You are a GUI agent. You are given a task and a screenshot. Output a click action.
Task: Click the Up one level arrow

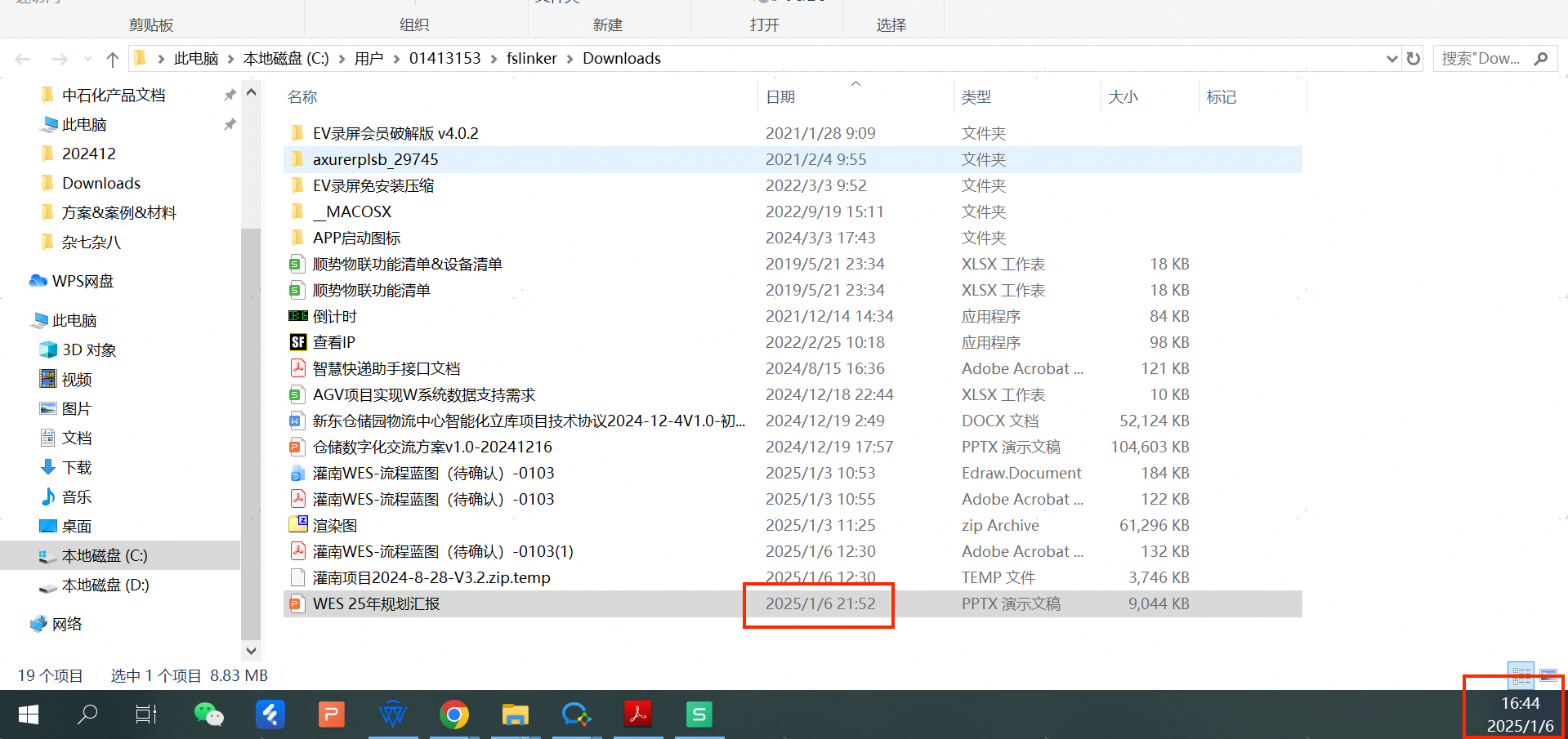click(113, 59)
